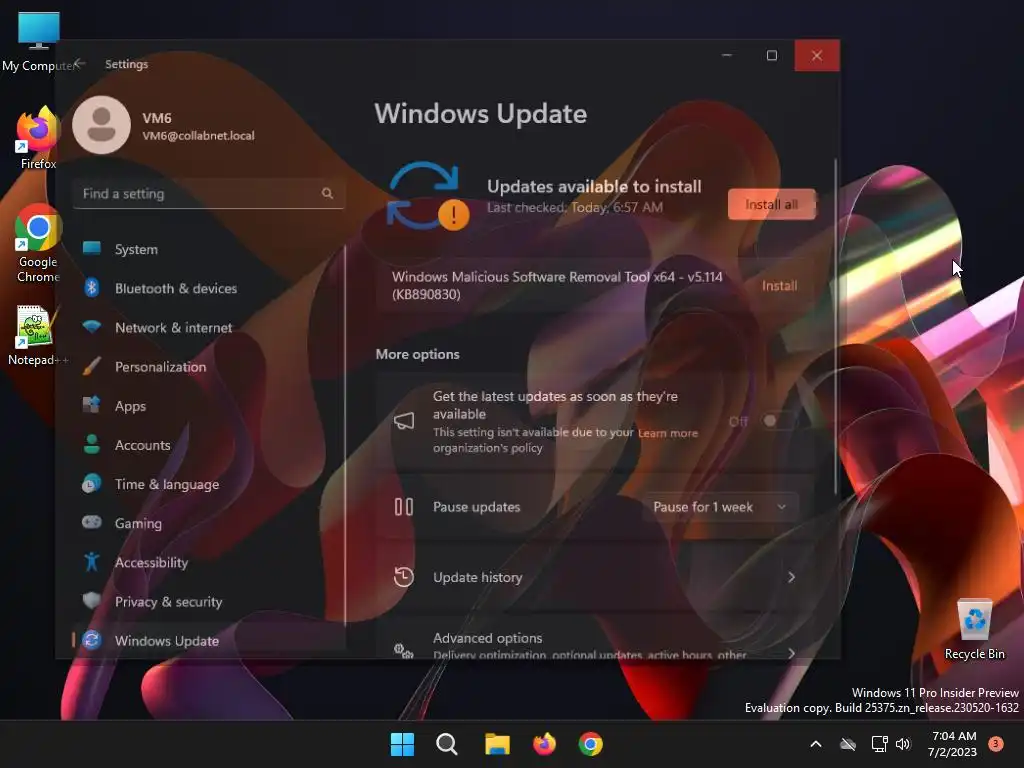Screen dimensions: 1024x768
Task: Click the Advanced options gears icon
Action: [x=404, y=650]
